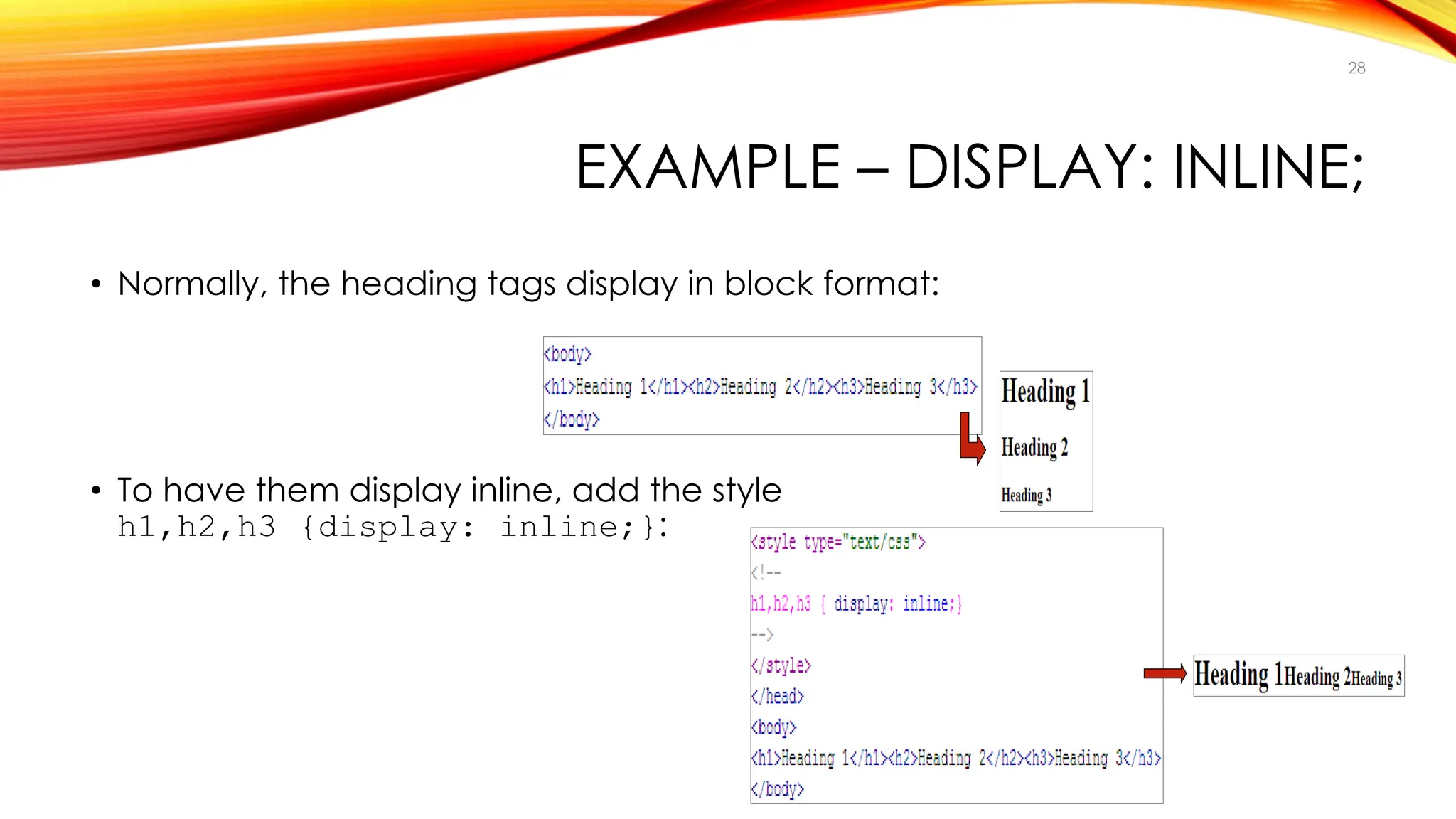The height and width of the screenshot is (819, 1456).
Task: Click the '</body>' line in the first code box
Action: tap(572, 419)
